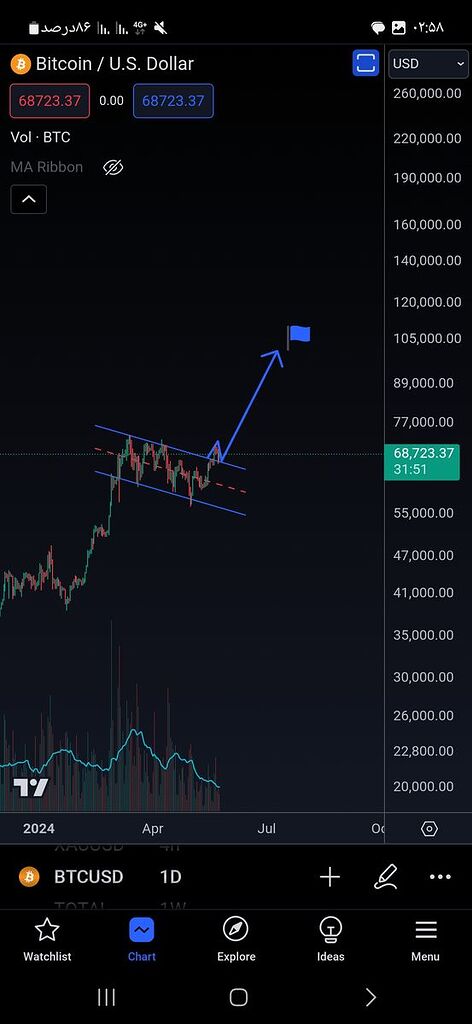Tap the TradingView logo on the chart

tap(31, 788)
